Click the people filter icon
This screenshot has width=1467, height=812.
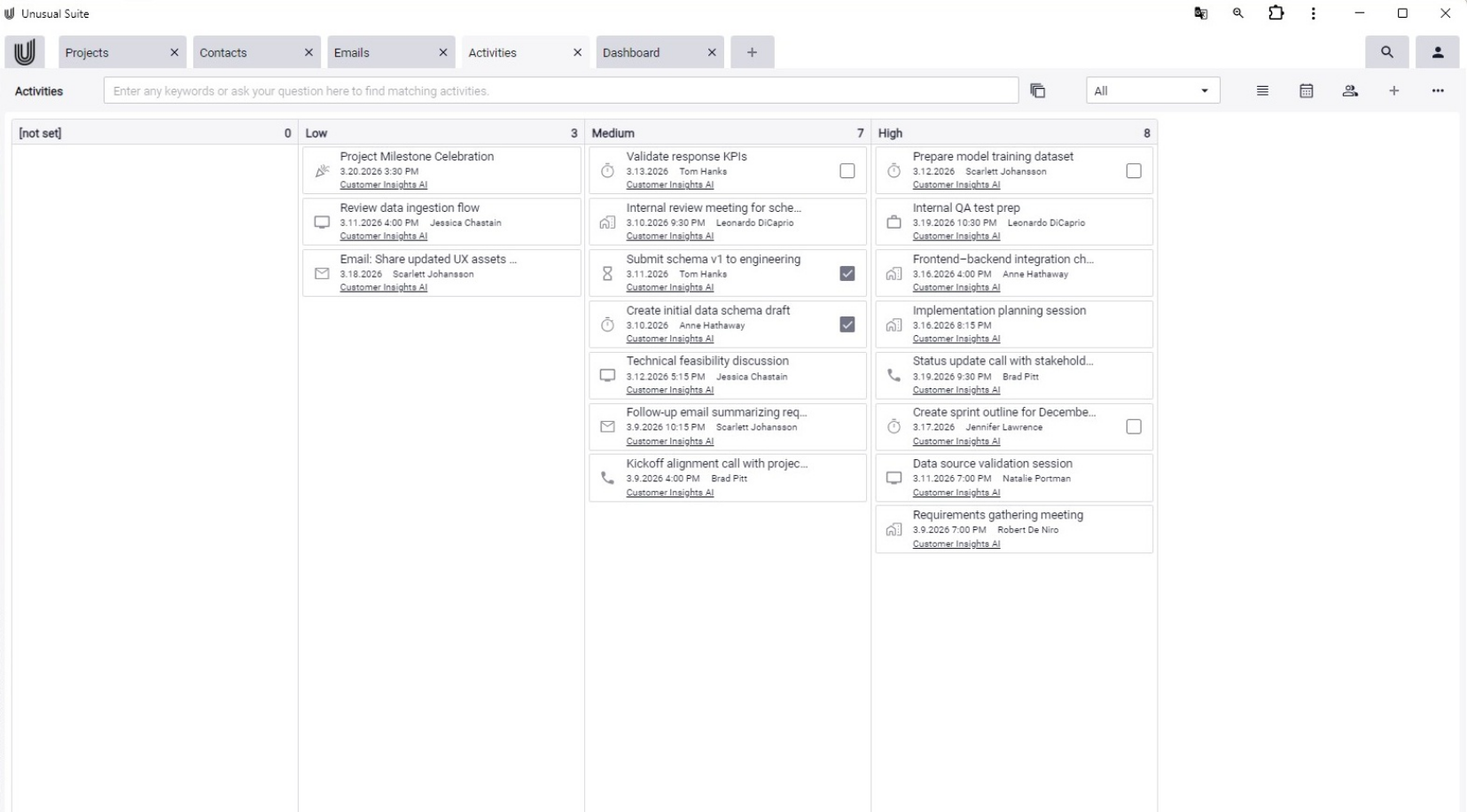pos(1350,90)
